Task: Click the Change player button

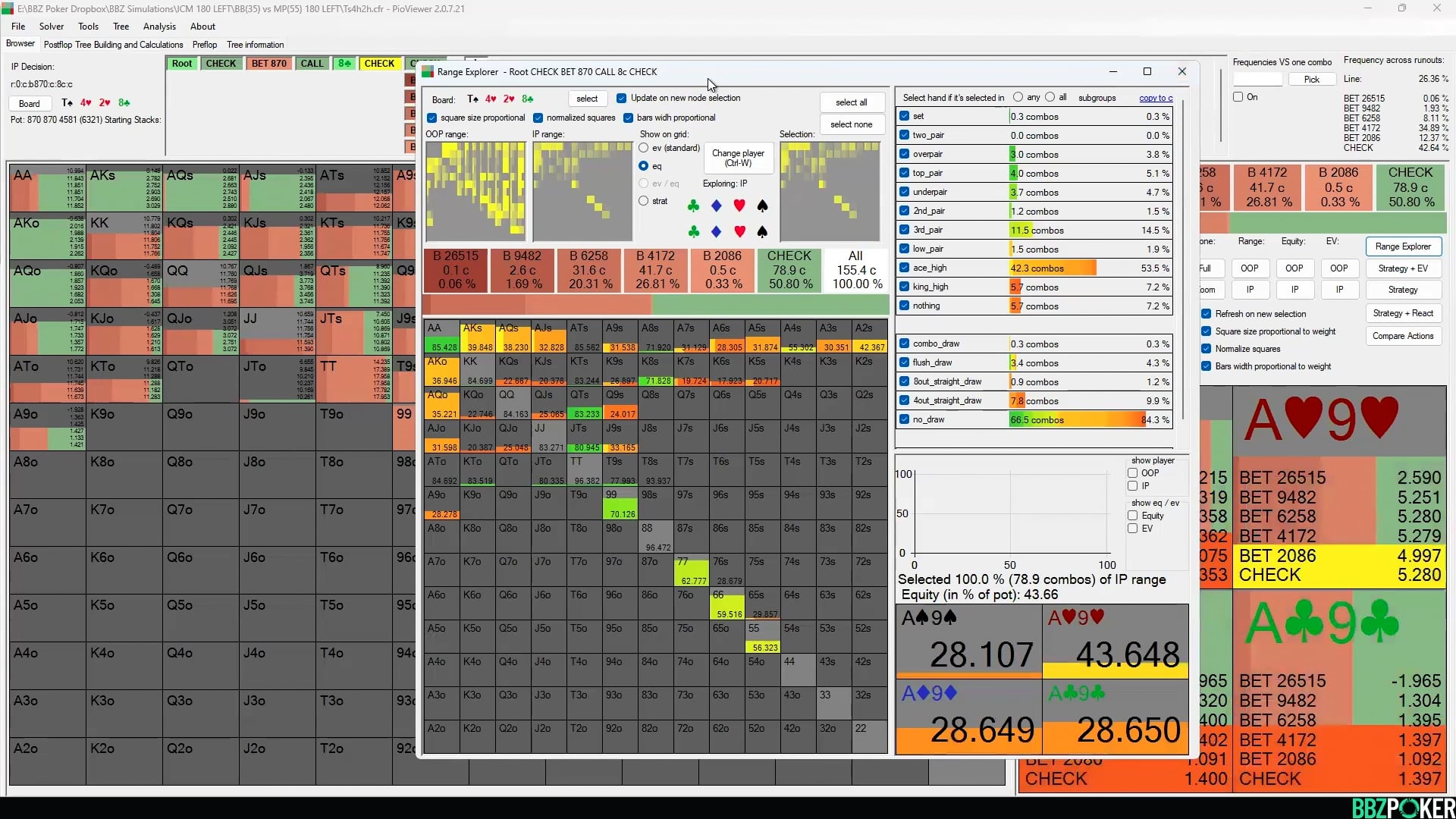Action: tap(737, 158)
